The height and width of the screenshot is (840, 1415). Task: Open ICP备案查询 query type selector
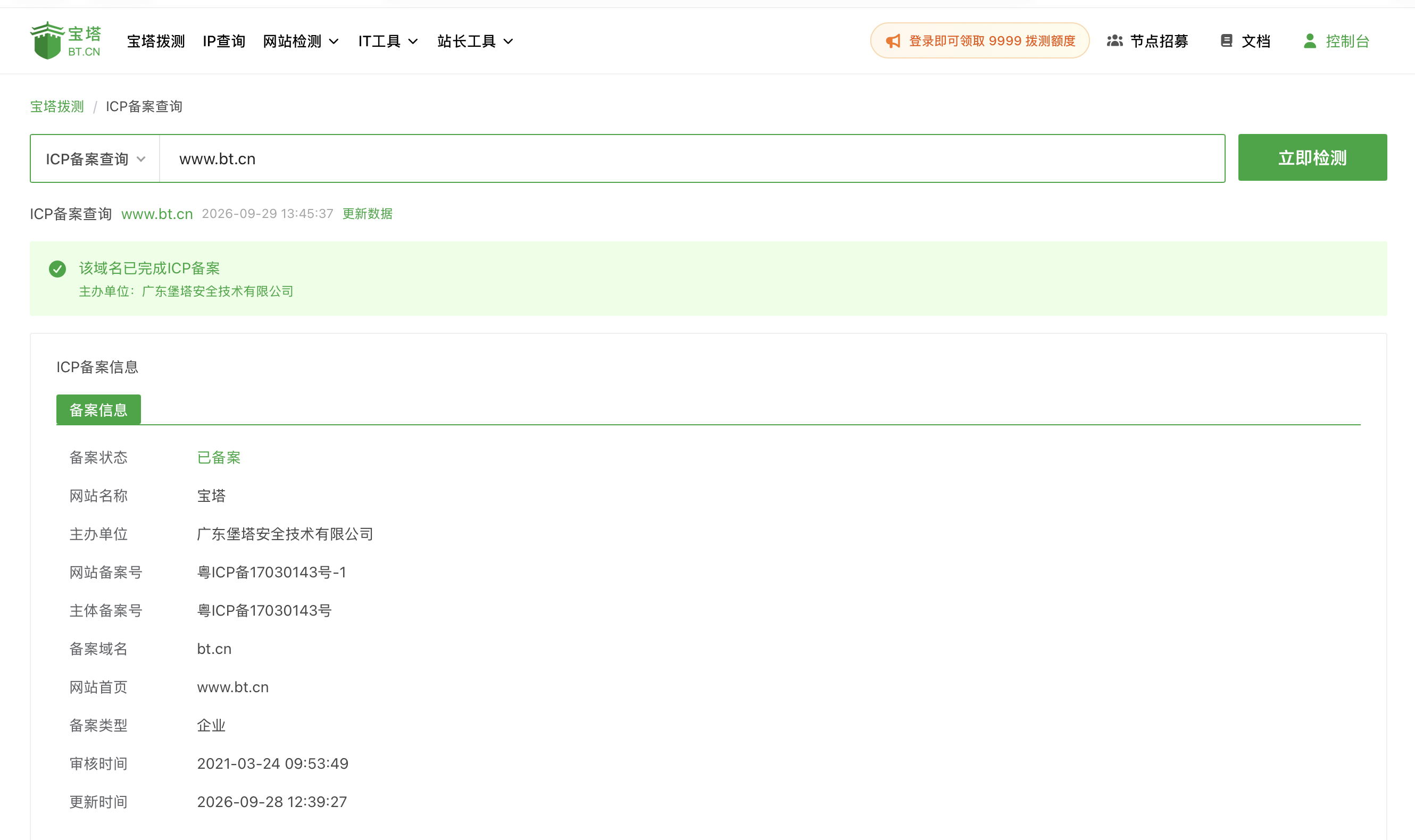click(x=95, y=159)
